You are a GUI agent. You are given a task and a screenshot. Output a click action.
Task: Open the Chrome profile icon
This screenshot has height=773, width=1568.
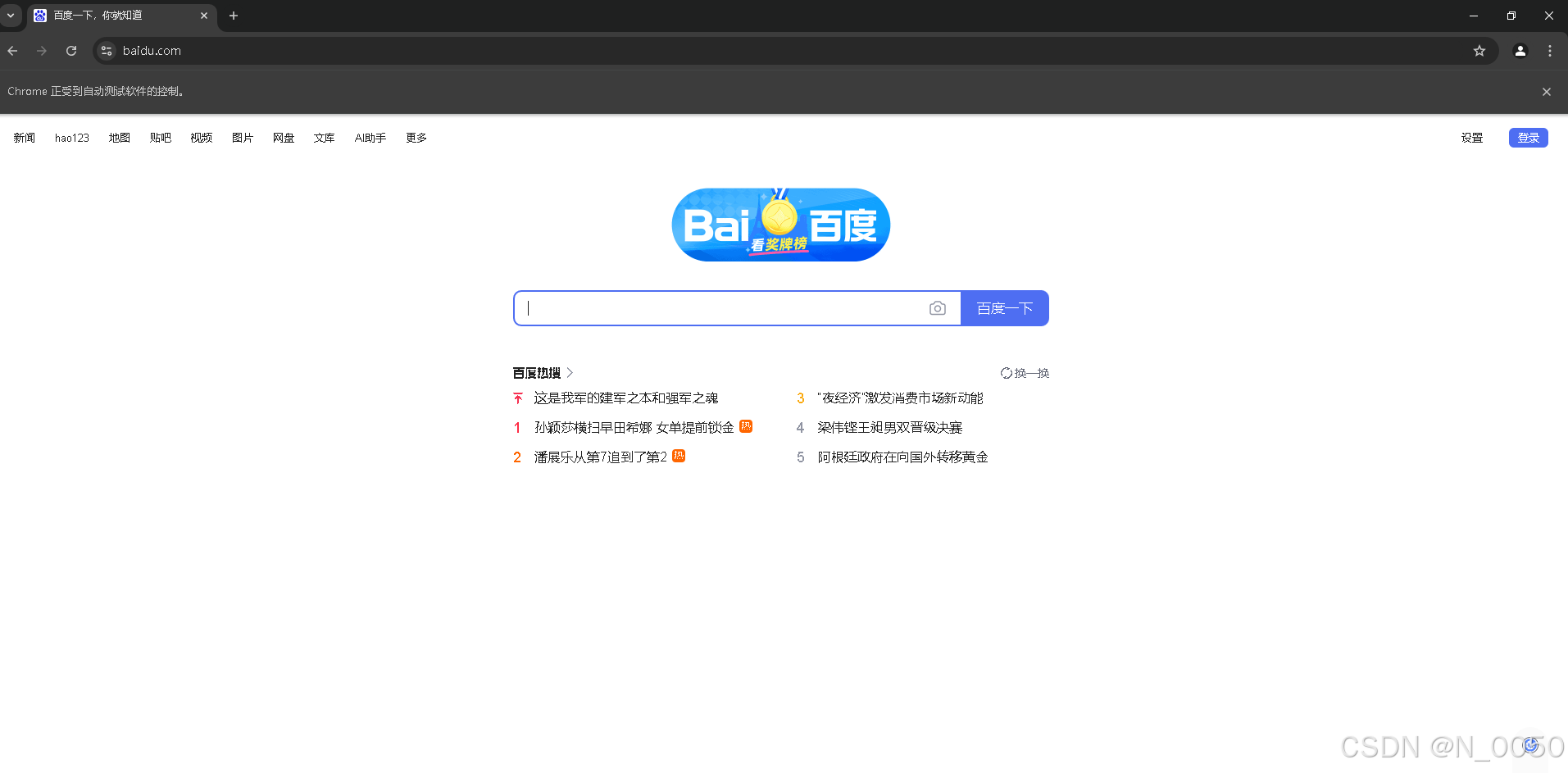1520,51
